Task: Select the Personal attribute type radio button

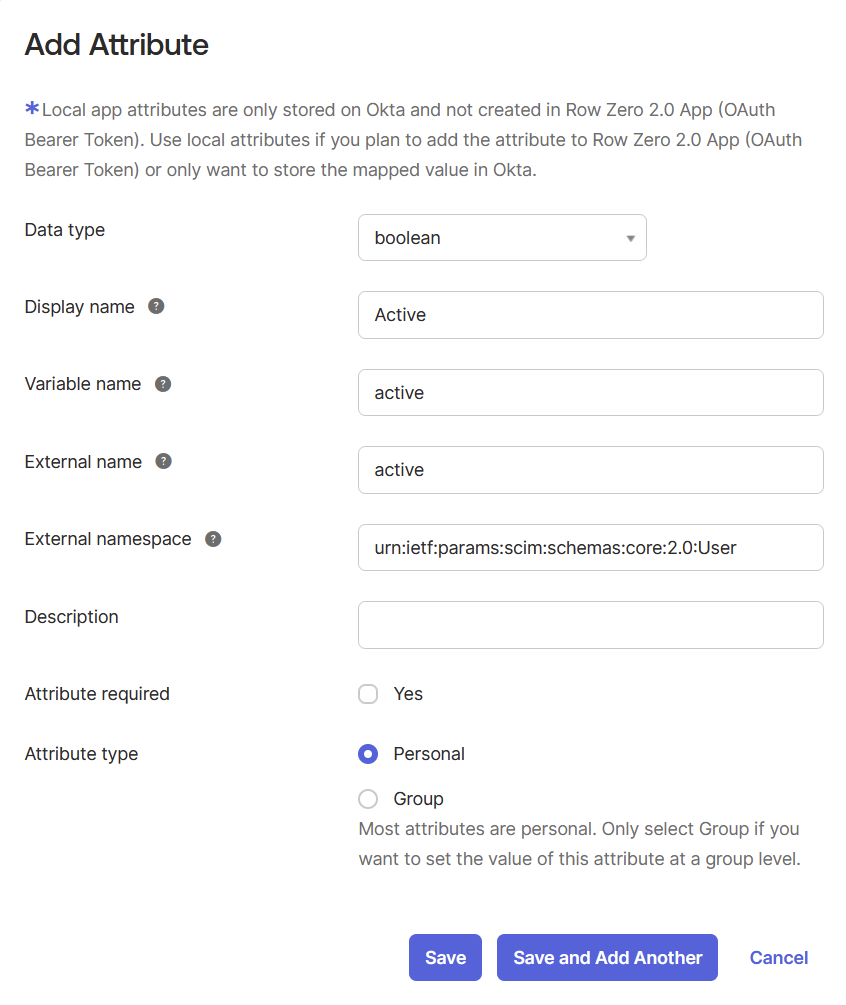Action: click(368, 754)
